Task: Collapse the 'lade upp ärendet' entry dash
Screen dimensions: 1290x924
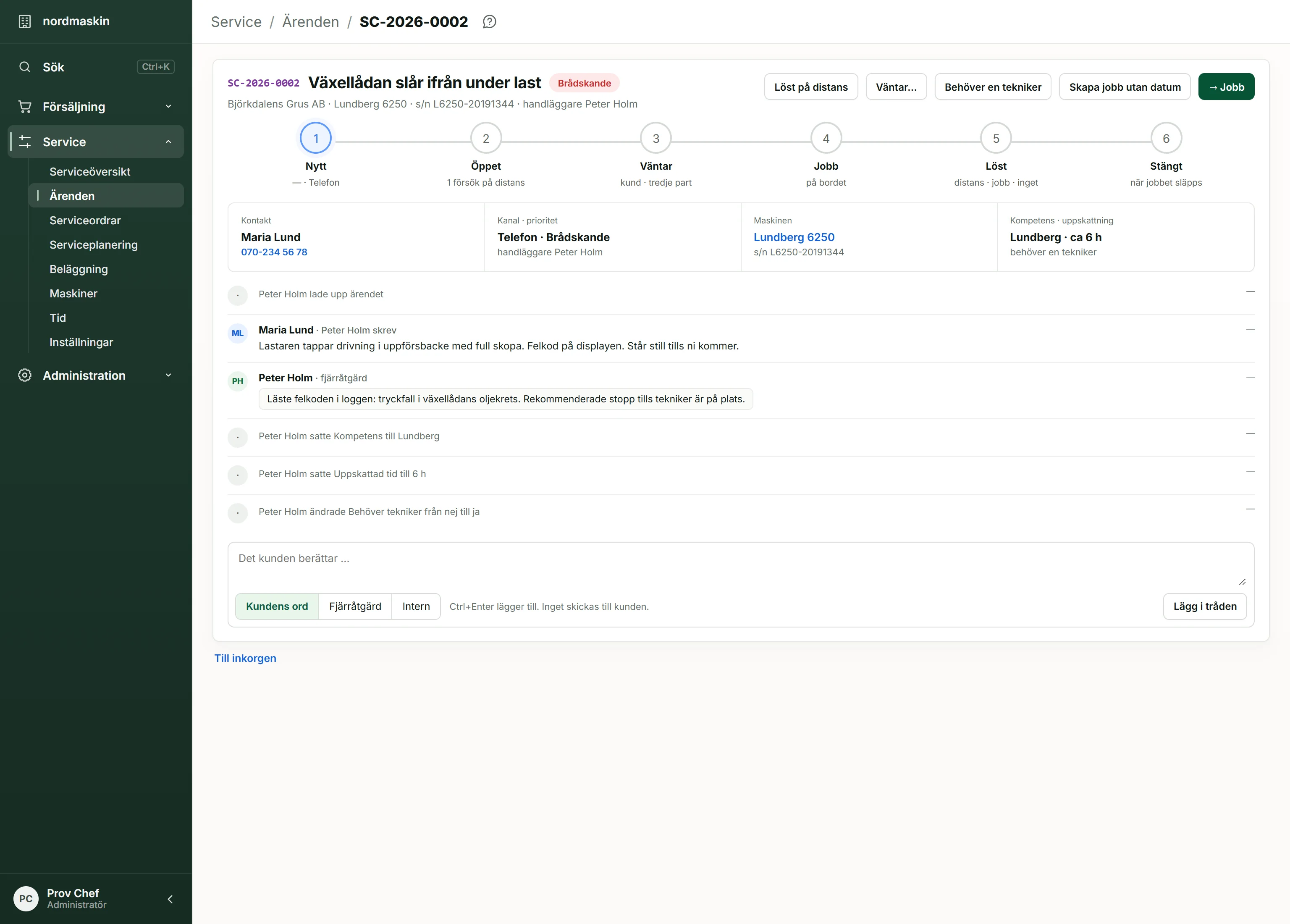Action: click(x=1250, y=291)
